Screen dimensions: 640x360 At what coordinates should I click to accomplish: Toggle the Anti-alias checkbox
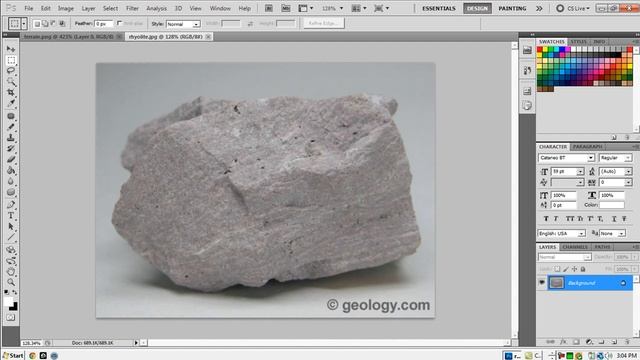[120, 24]
